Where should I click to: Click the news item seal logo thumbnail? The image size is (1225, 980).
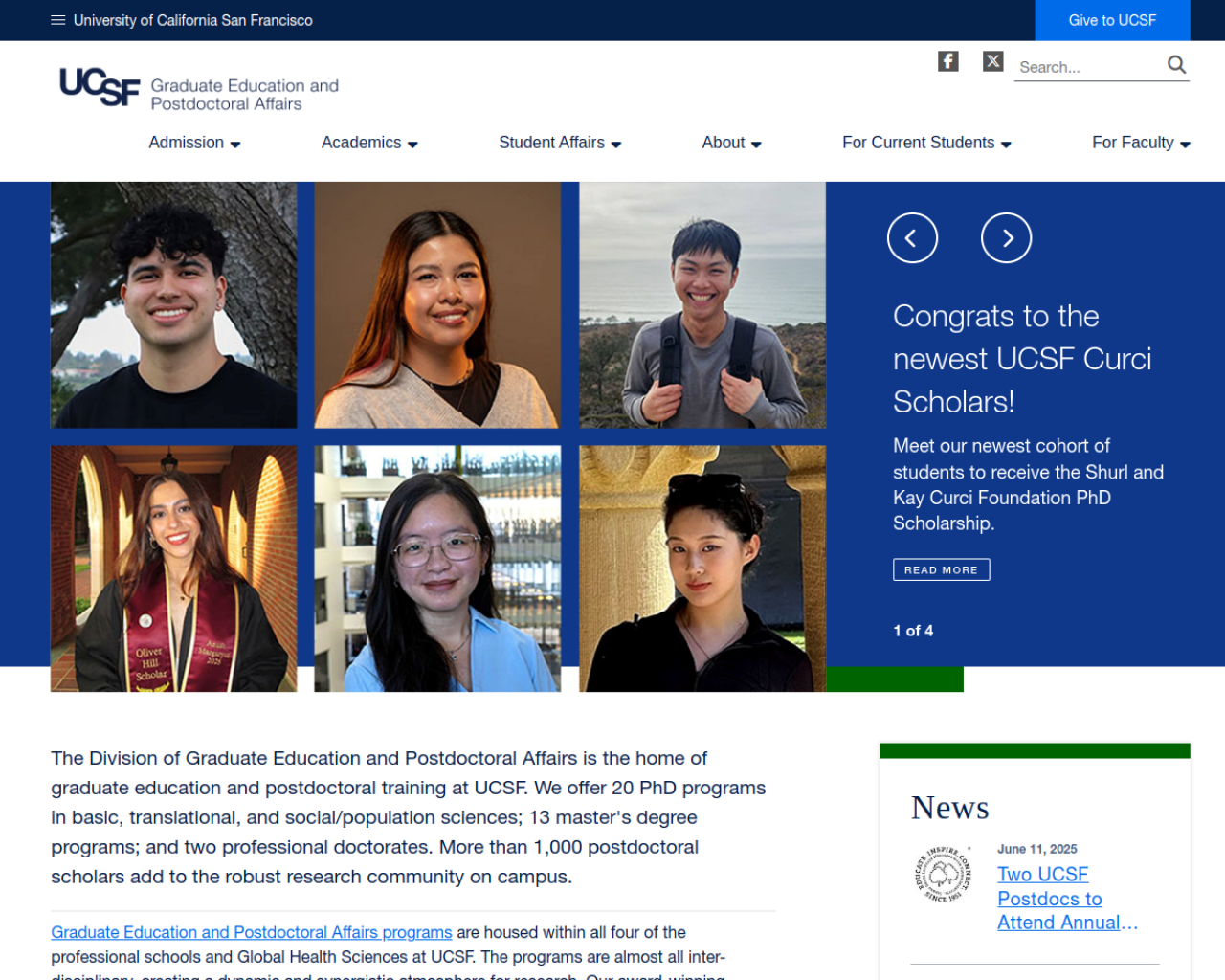[x=942, y=874]
